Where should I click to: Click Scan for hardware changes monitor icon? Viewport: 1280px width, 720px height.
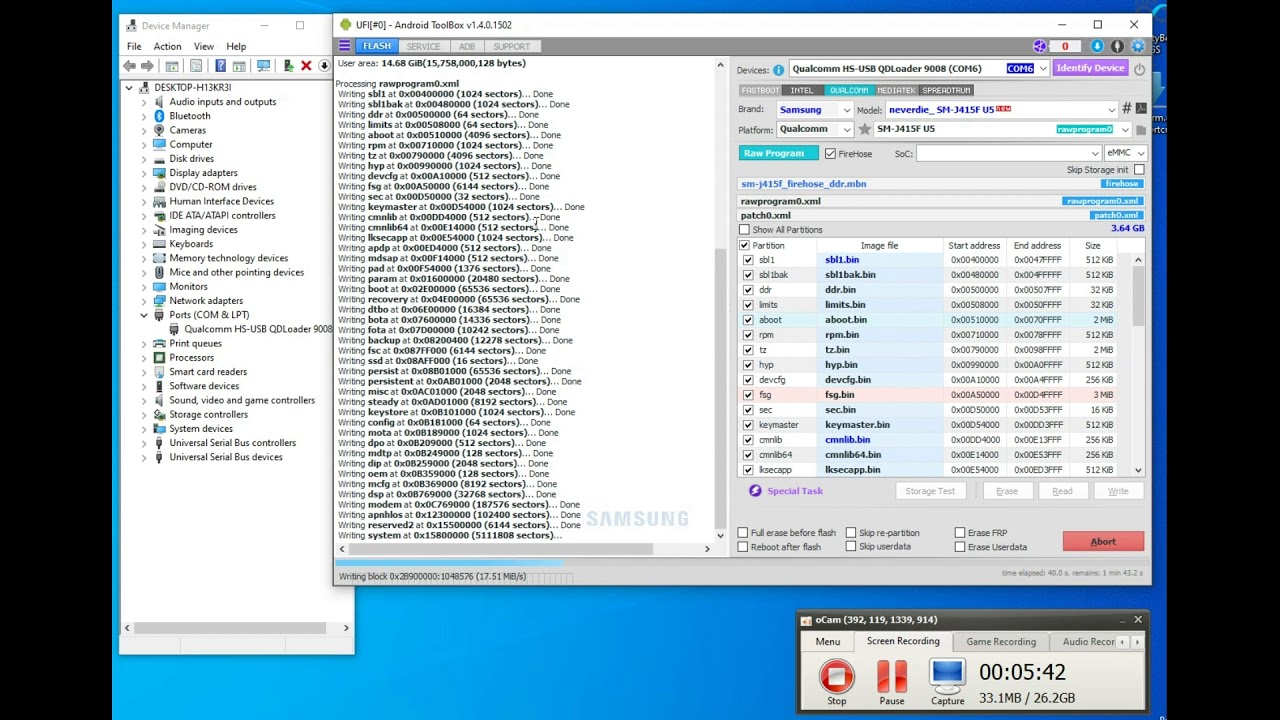263,66
